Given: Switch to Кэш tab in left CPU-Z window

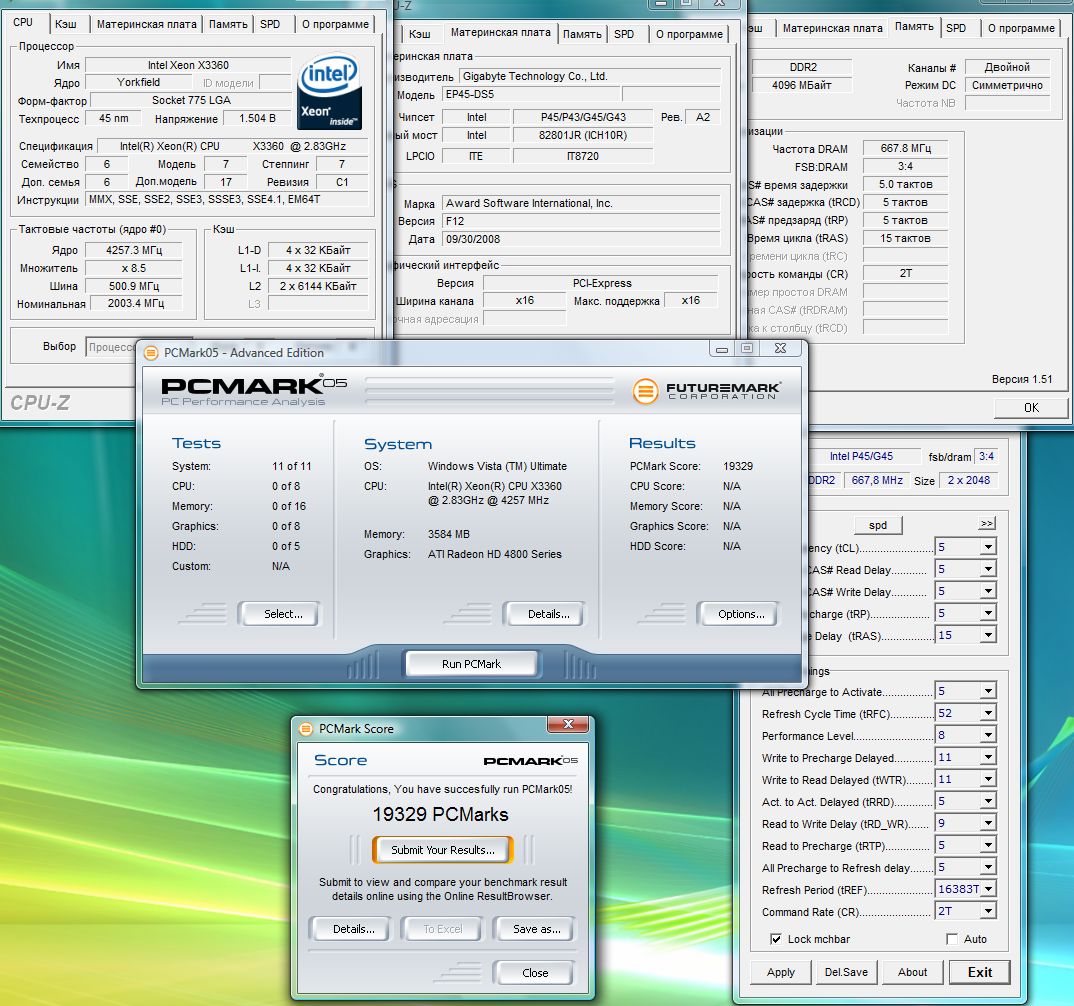Looking at the screenshot, I should (x=66, y=24).
